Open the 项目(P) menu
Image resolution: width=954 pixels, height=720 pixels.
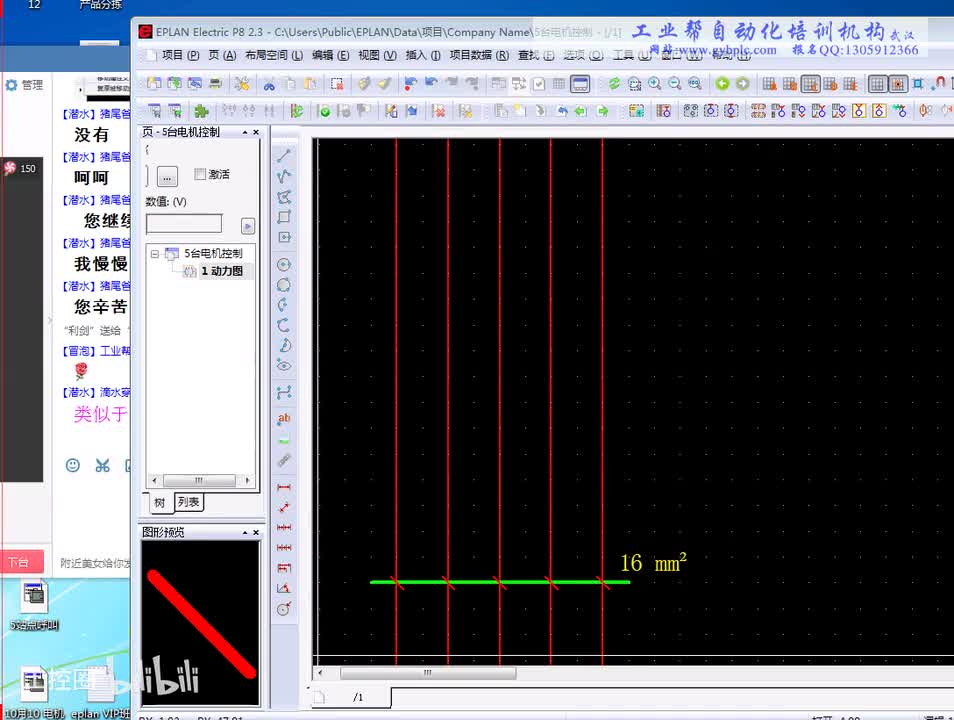pyautogui.click(x=181, y=55)
